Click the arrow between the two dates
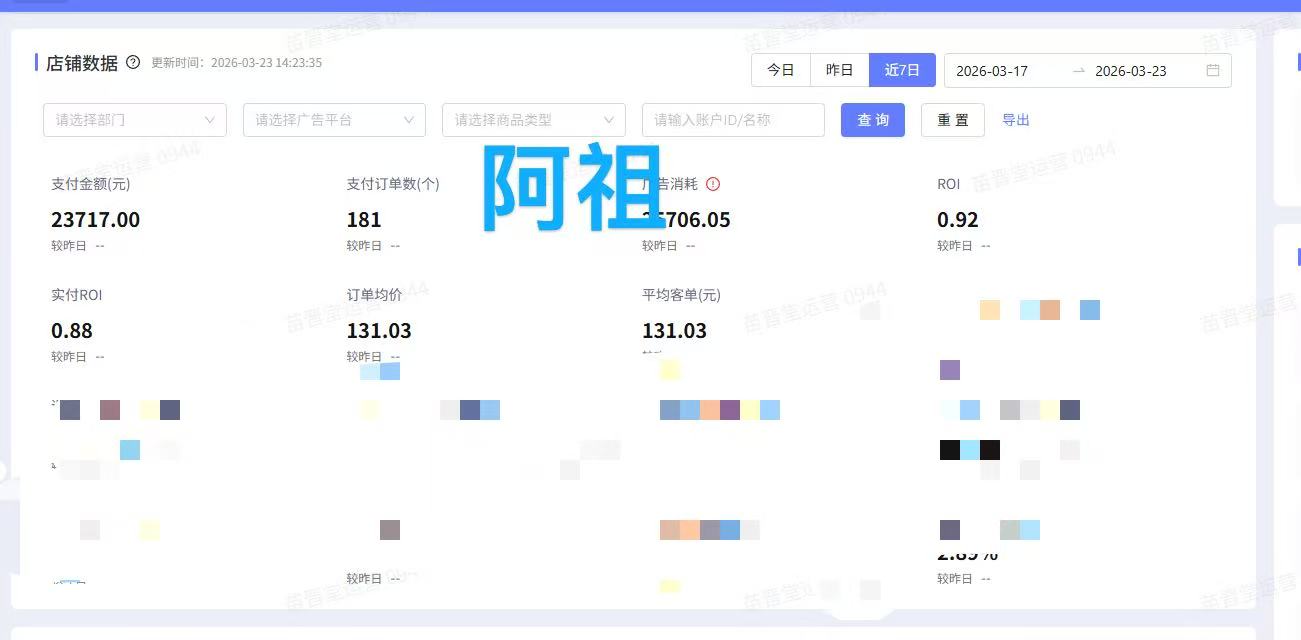The width and height of the screenshot is (1301, 640). [x=1078, y=71]
